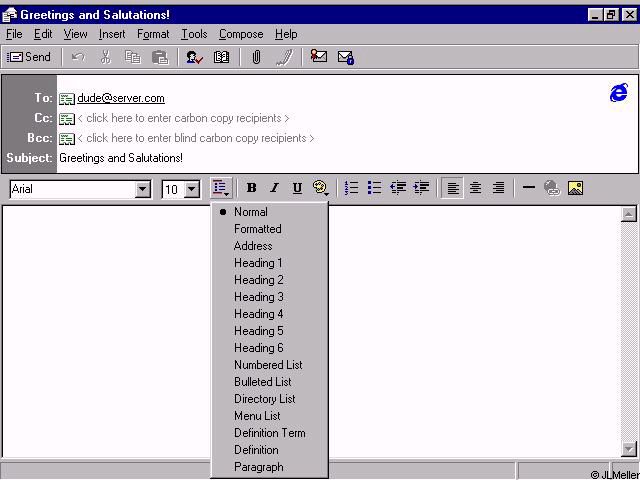Screen dimensions: 640x480
Task: Open the Edit menu
Action: point(43,34)
